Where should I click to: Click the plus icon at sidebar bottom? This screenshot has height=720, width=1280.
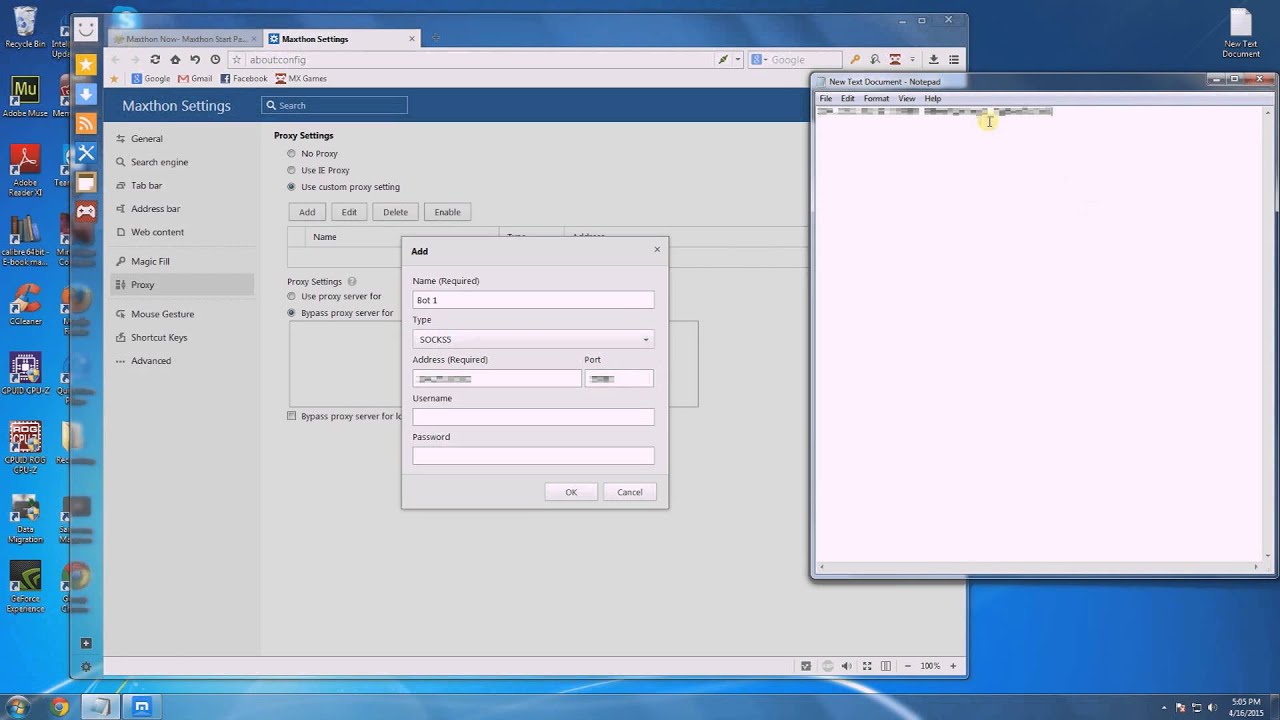(86, 643)
